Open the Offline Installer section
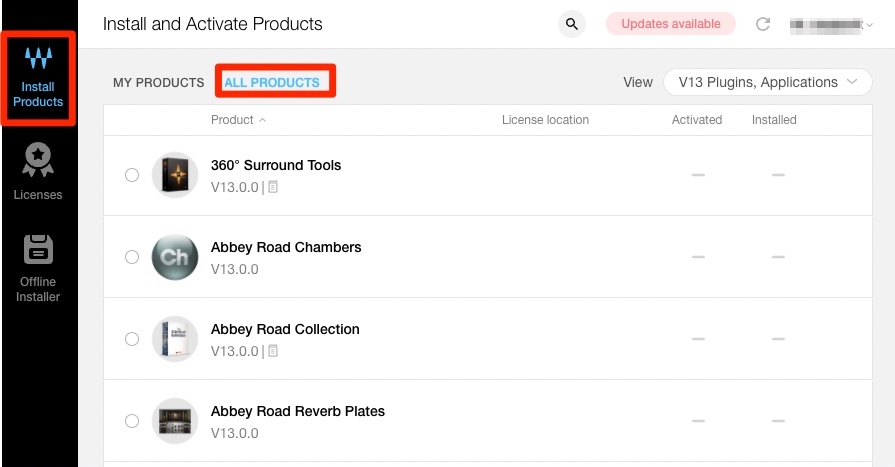 point(38,268)
